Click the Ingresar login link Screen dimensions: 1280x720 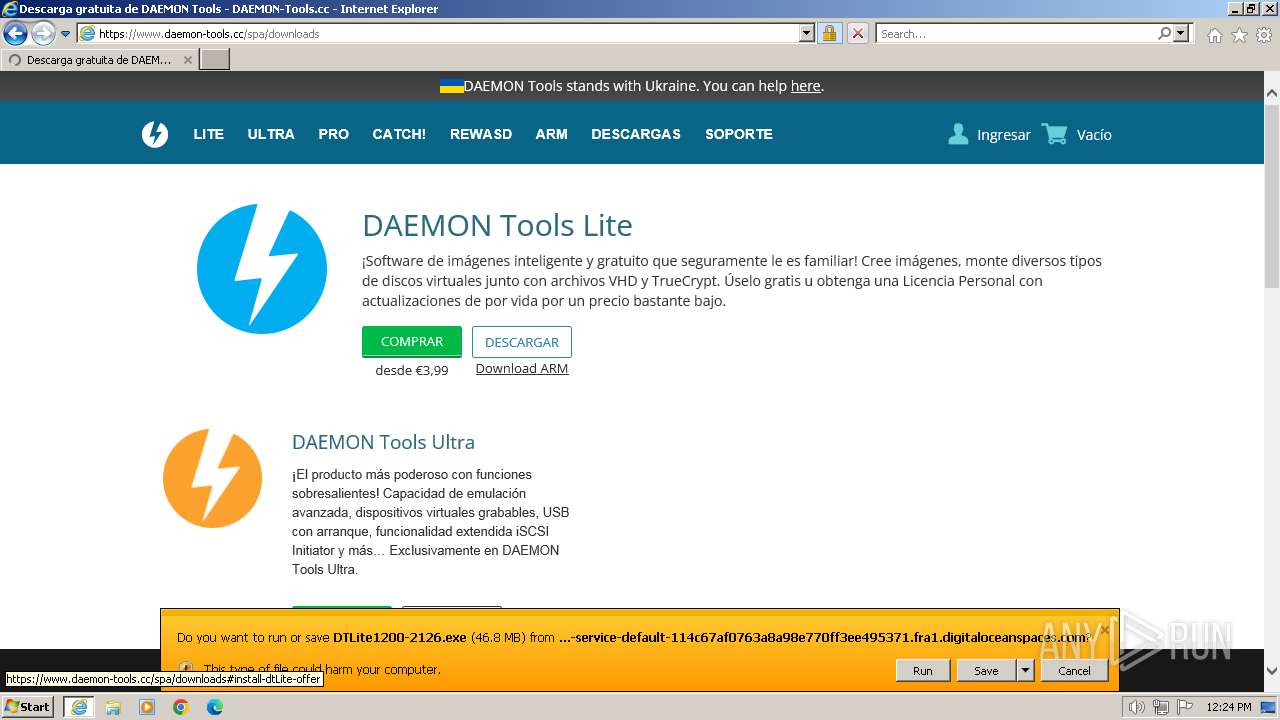(x=1003, y=135)
